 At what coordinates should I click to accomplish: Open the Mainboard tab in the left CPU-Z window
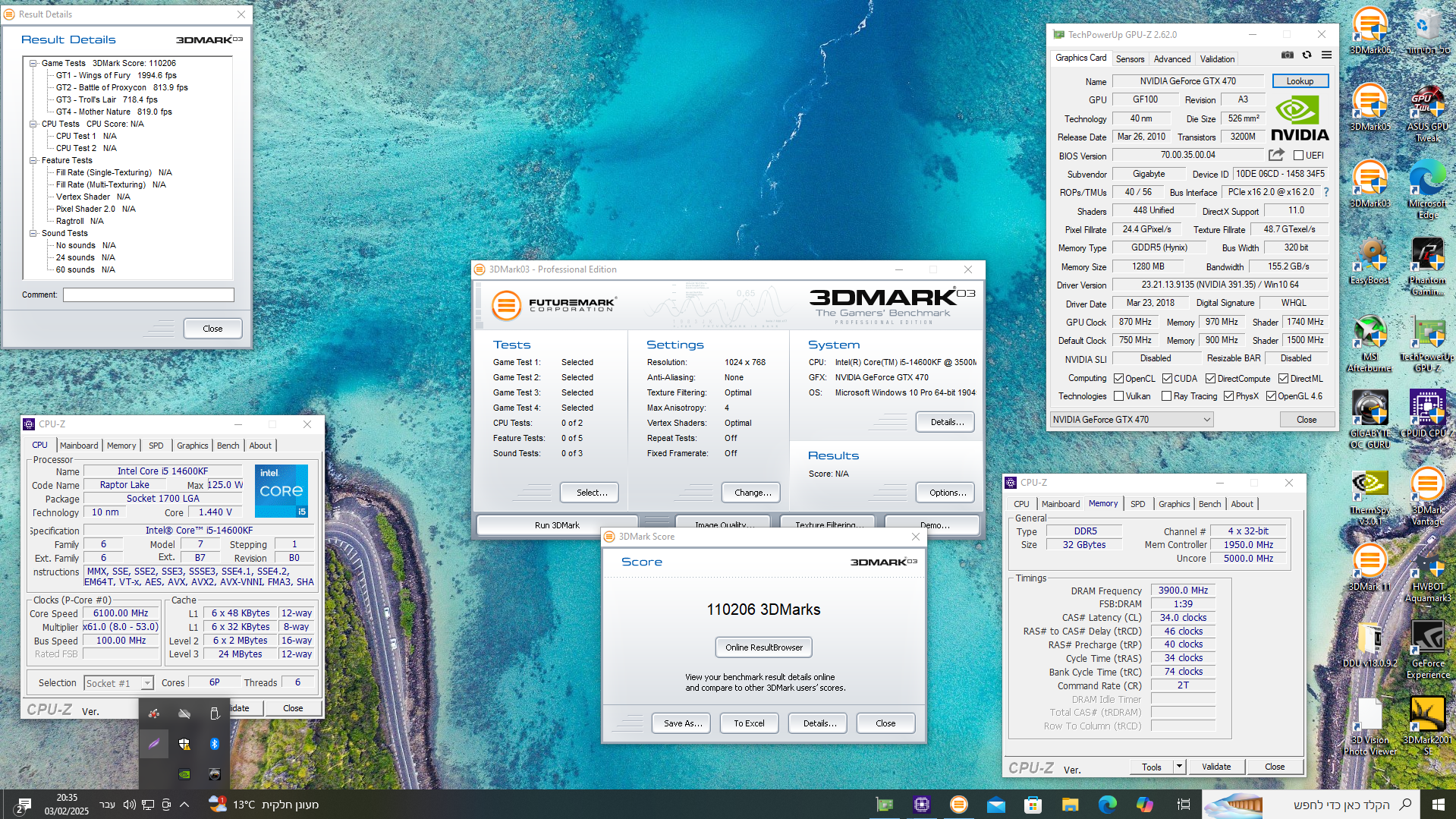[79, 446]
